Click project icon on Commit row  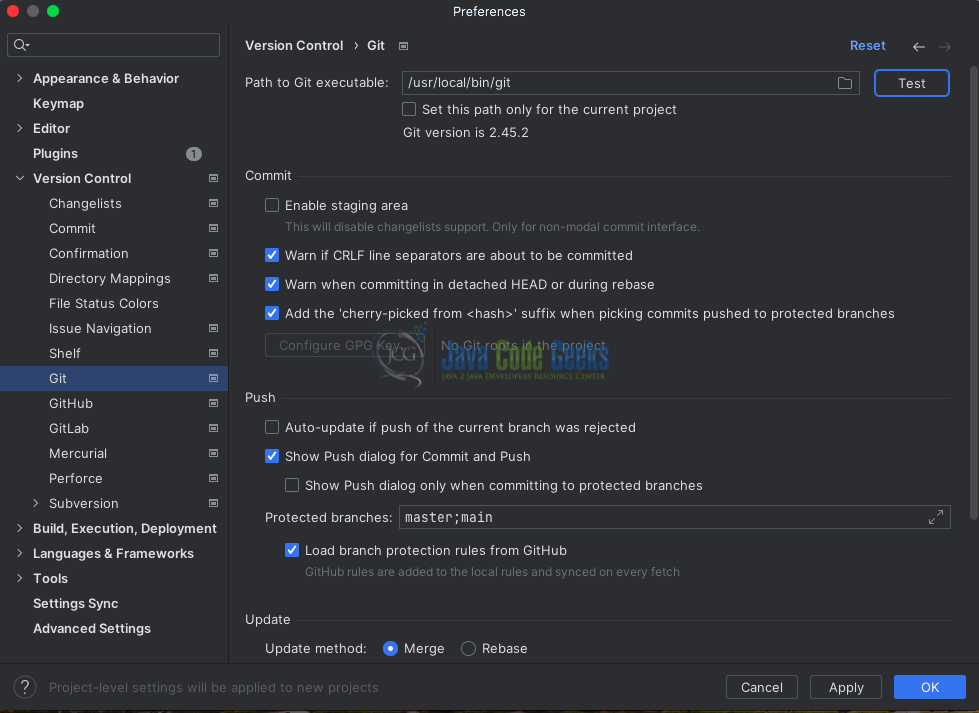(x=214, y=229)
